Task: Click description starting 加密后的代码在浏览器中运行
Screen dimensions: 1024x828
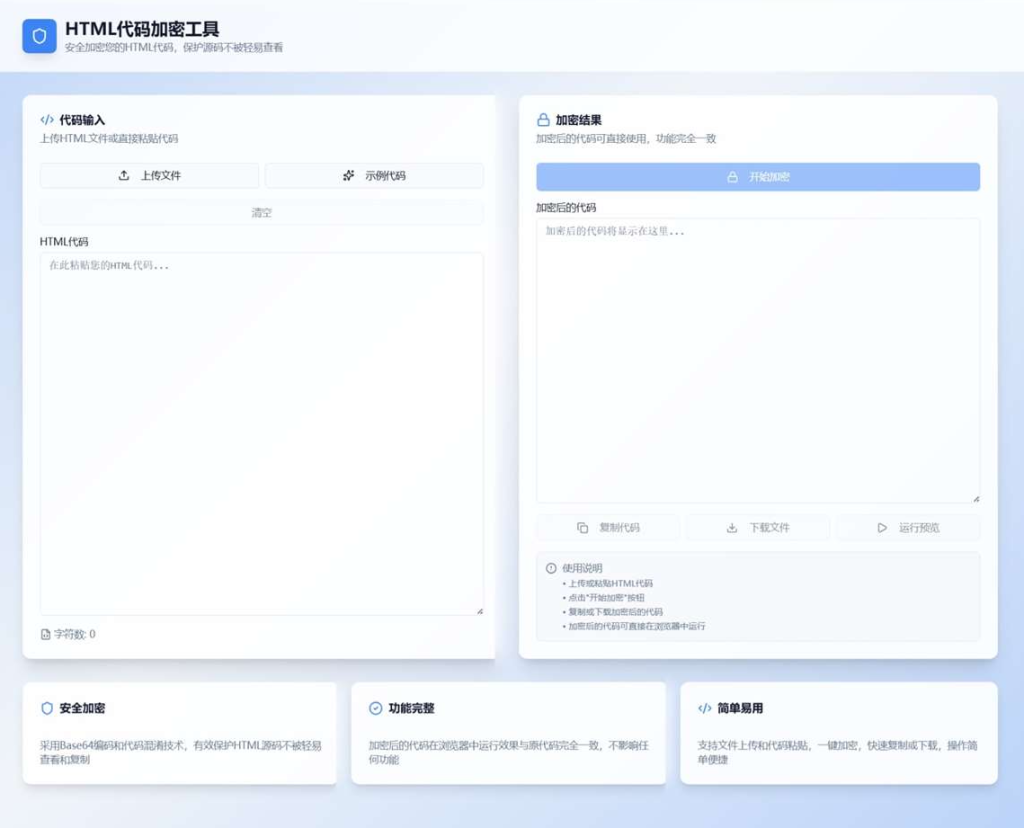Action: [509, 752]
